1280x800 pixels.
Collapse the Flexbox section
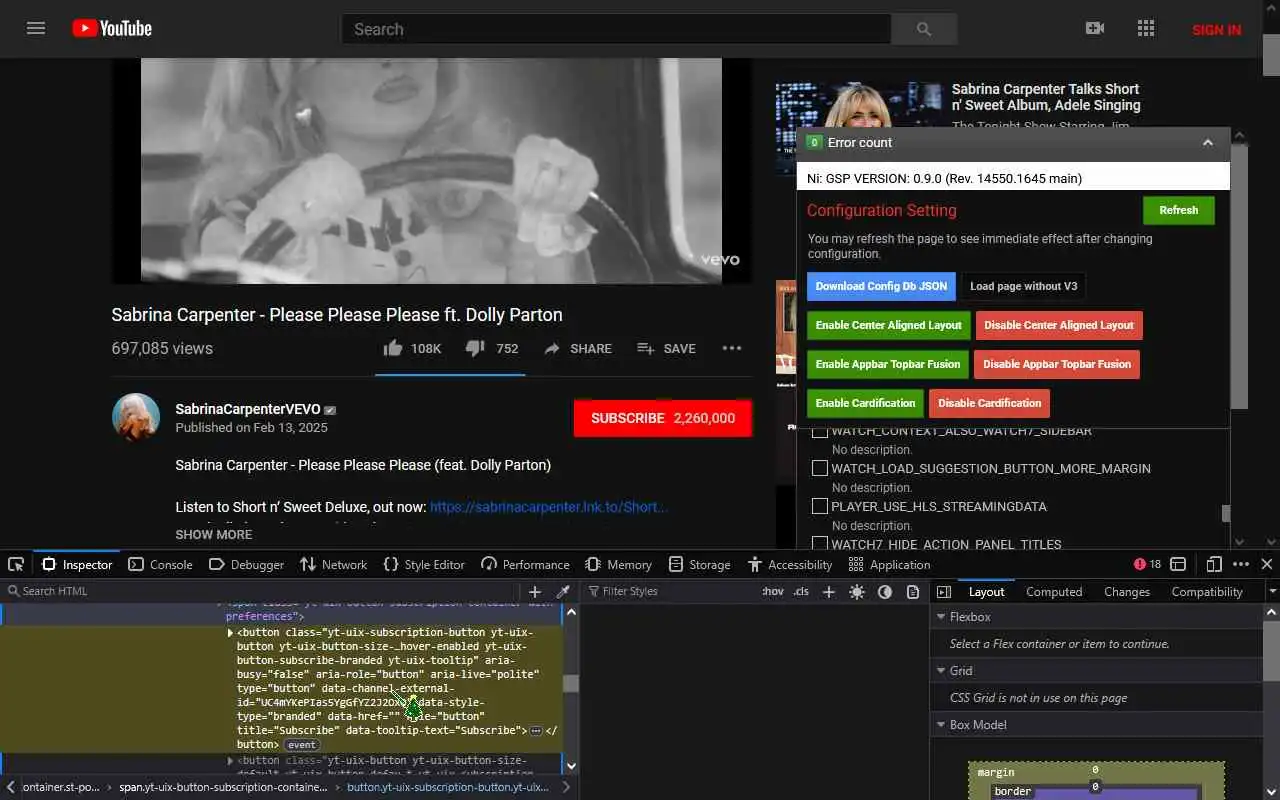[x=941, y=617]
